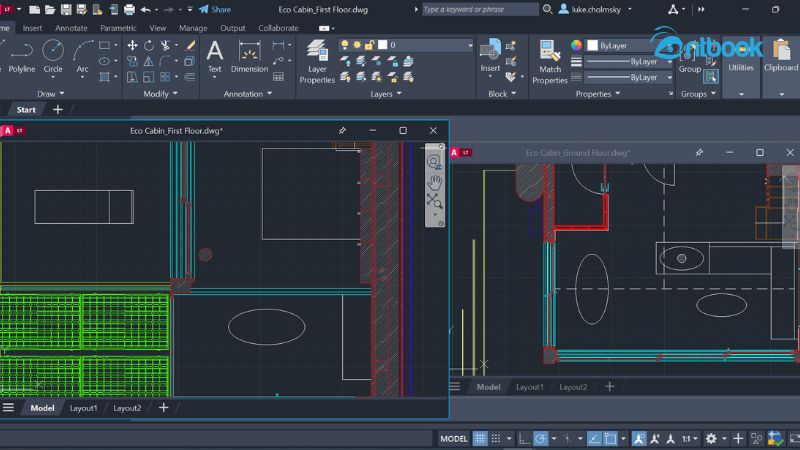Pin the Eco Cabin_Ground Floor window
Image resolution: width=800 pixels, height=450 pixels.
click(x=699, y=153)
